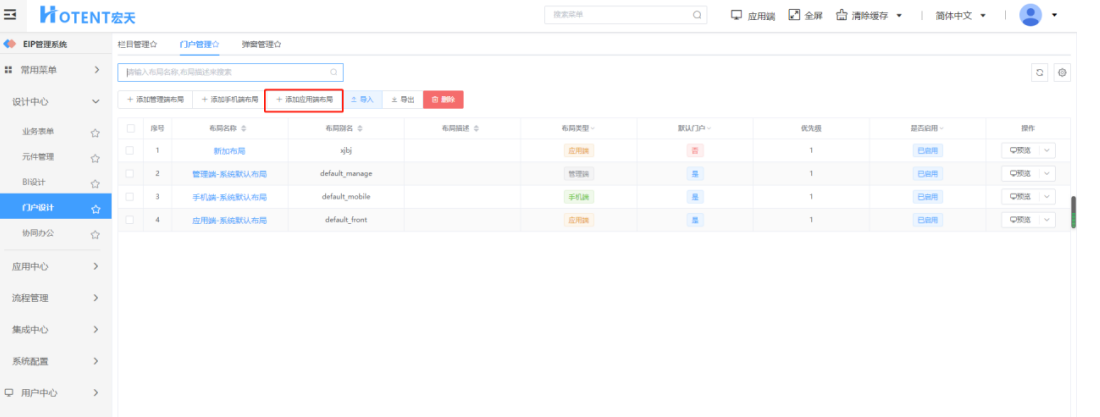1100x417 pixels.
Task: Open the dropdown arrow beside 清除缓存
Action: [x=899, y=15]
